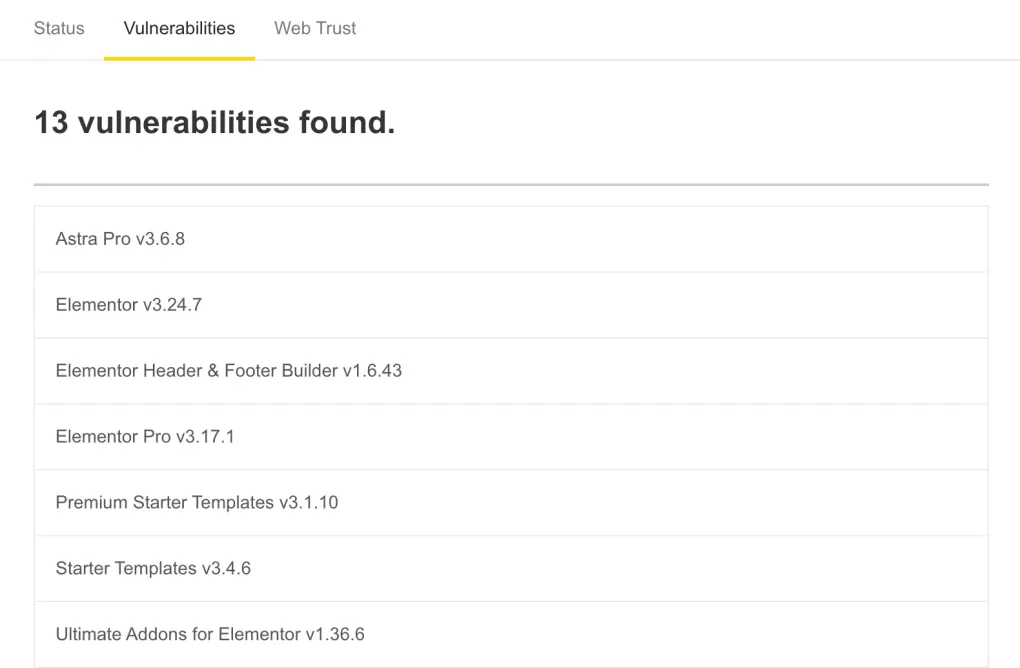
Task: View the Starter Templates v3.4.6 vulnerability
Action: (510, 568)
